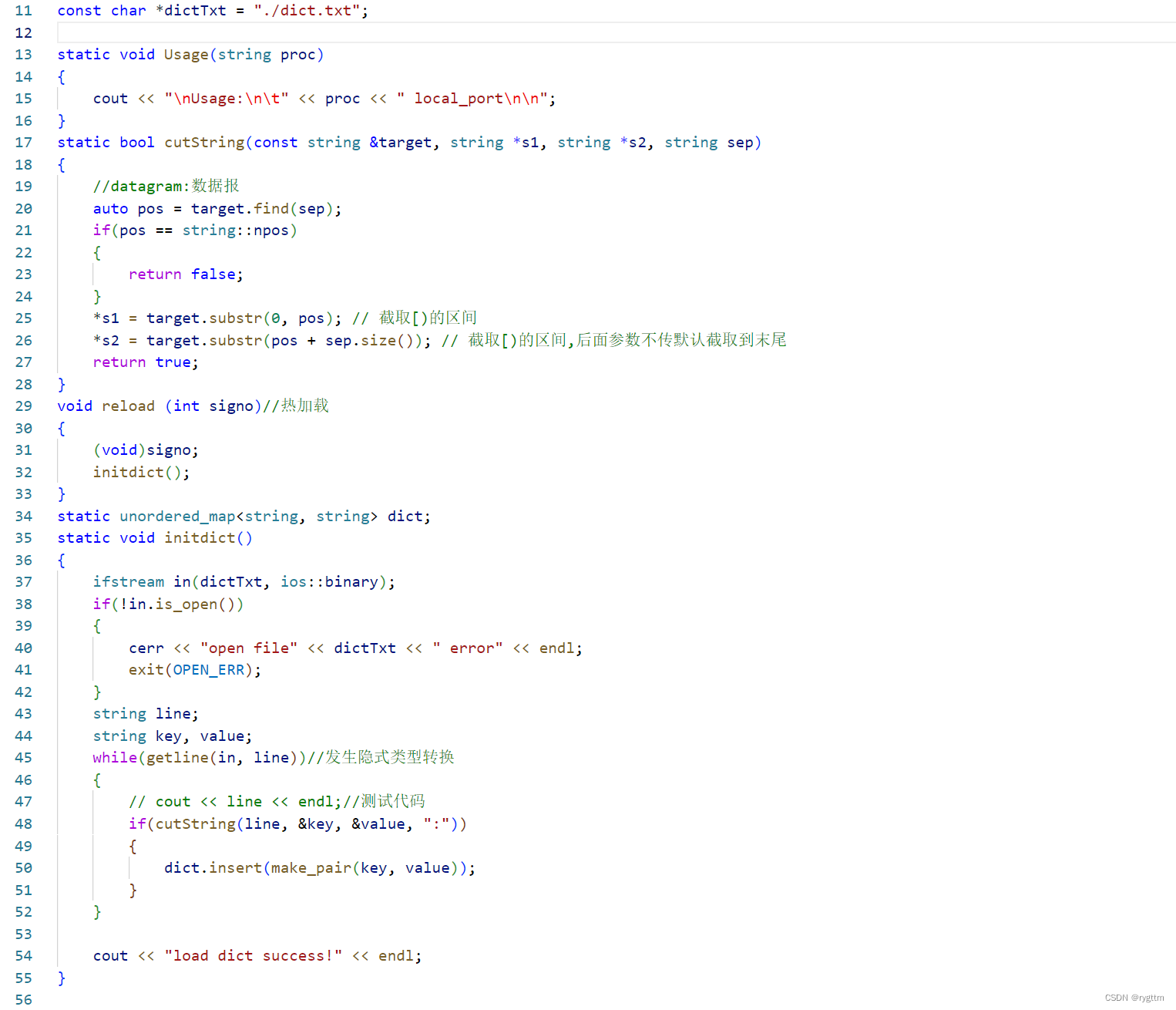Screen dimensions: 1176x1010
Task: Click 'return false;' on line 23
Action: pos(186,274)
